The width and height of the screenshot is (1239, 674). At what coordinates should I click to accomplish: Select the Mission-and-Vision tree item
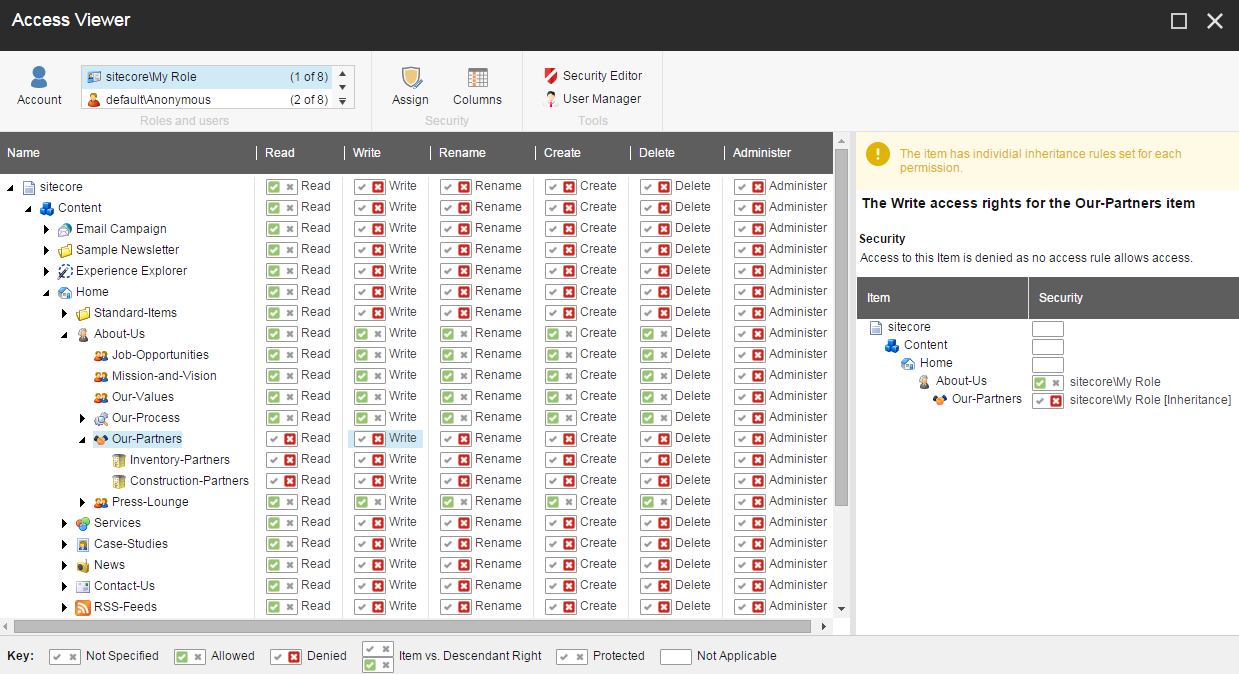(x=164, y=376)
